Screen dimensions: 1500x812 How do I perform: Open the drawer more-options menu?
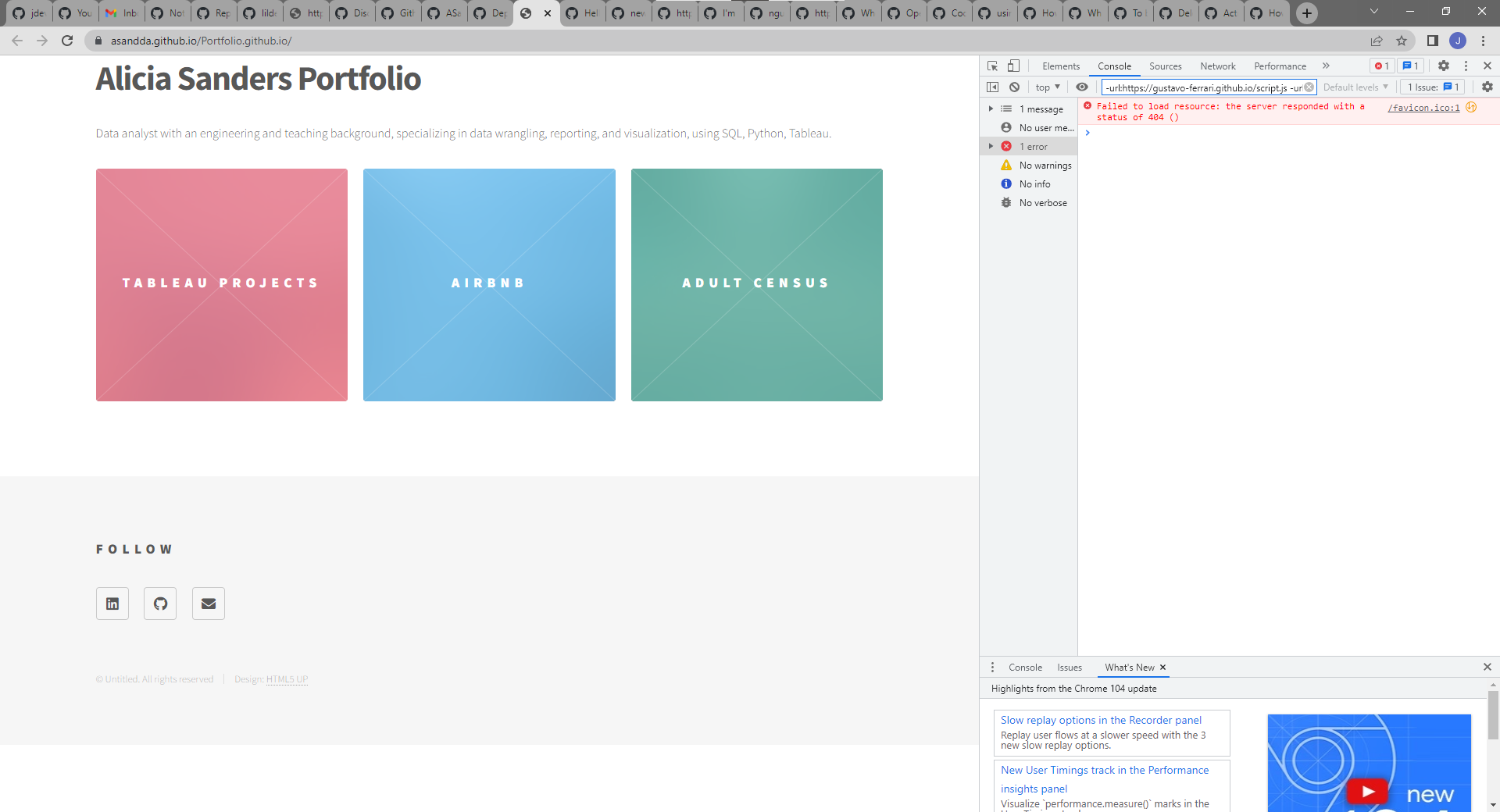pyautogui.click(x=992, y=668)
